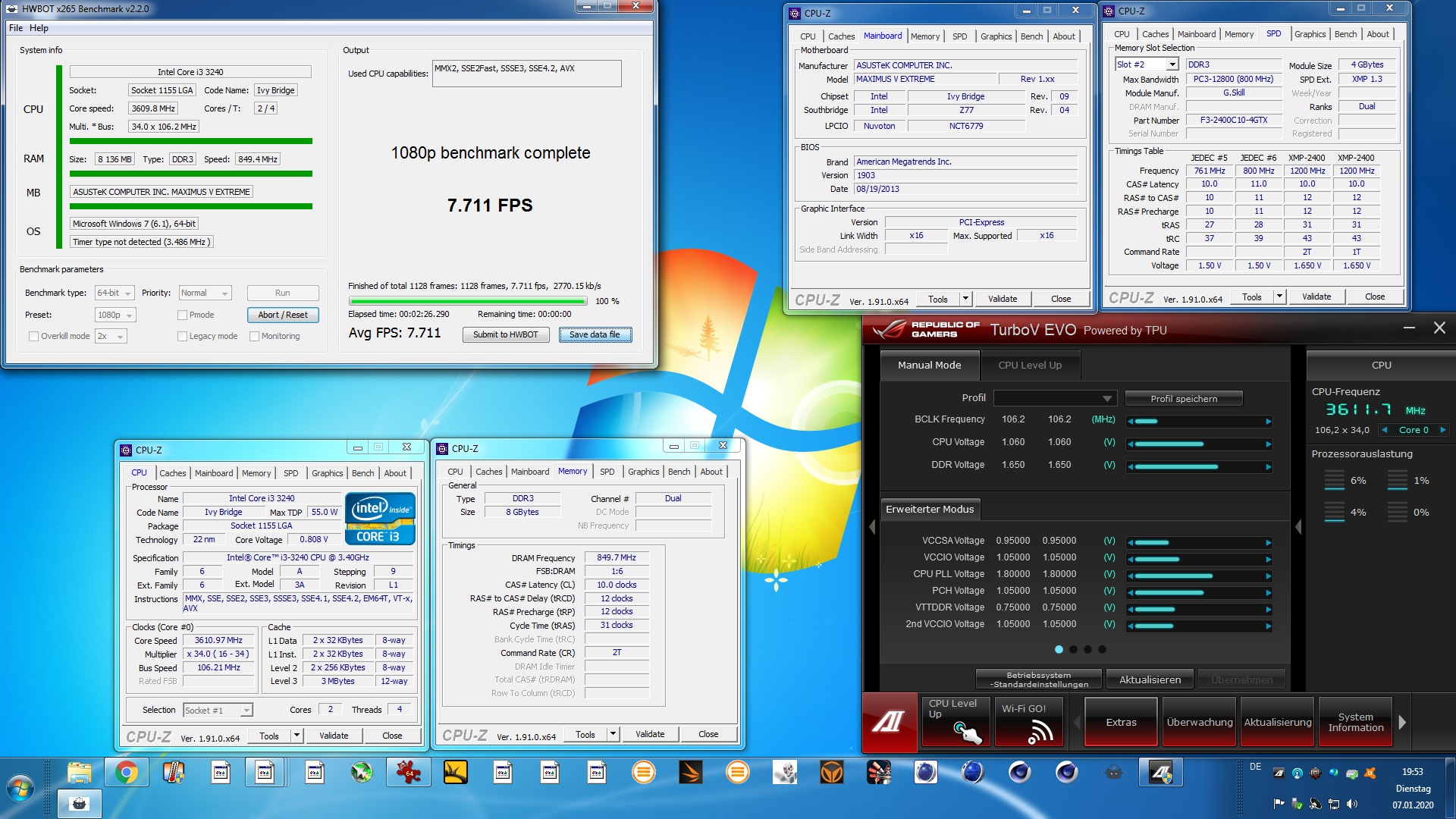Select previous core with arrow left of Core 0
1456x819 pixels.
click(1385, 430)
